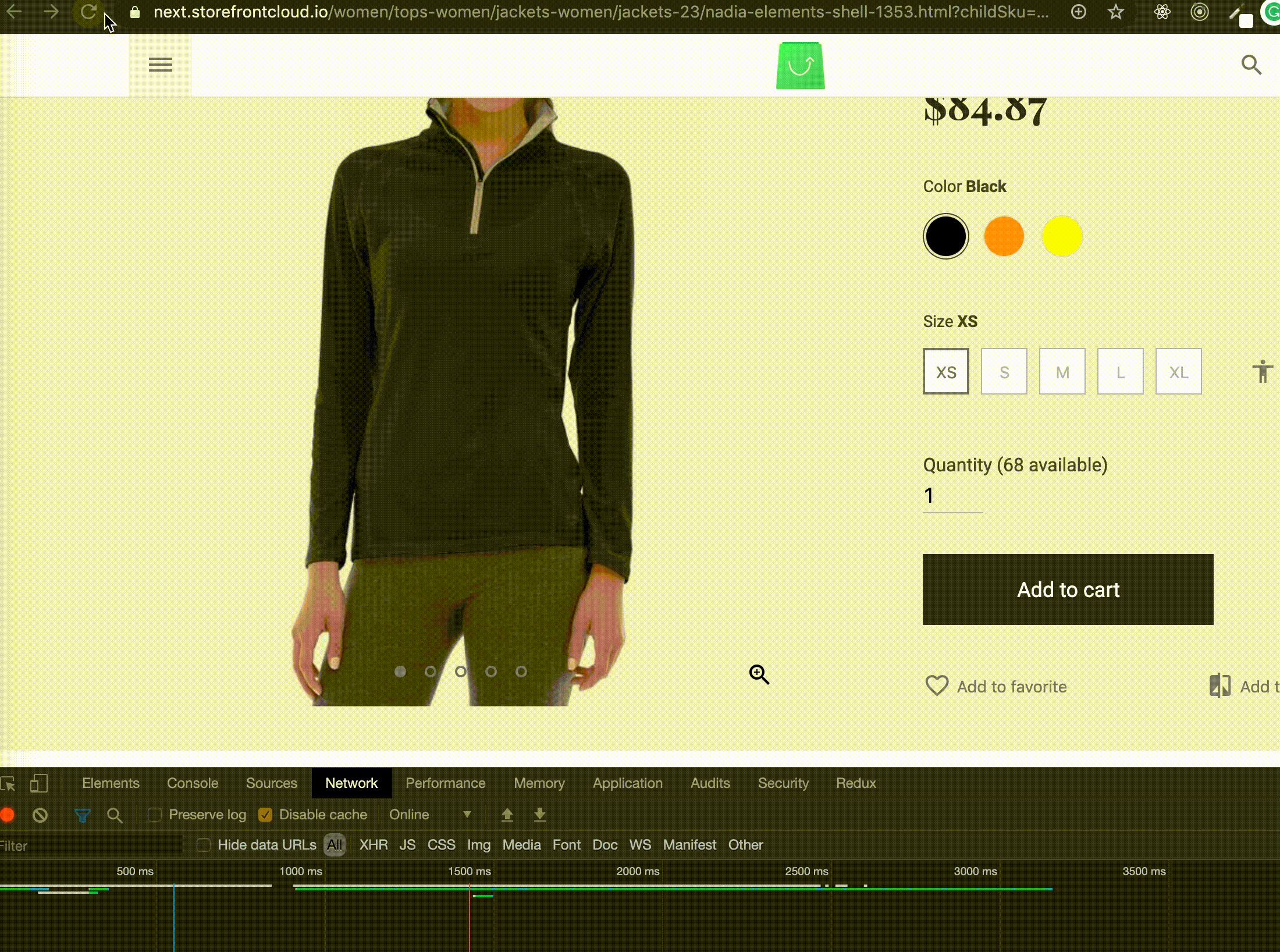Click the network Filter text field
The width and height of the screenshot is (1280, 952).
(x=91, y=846)
